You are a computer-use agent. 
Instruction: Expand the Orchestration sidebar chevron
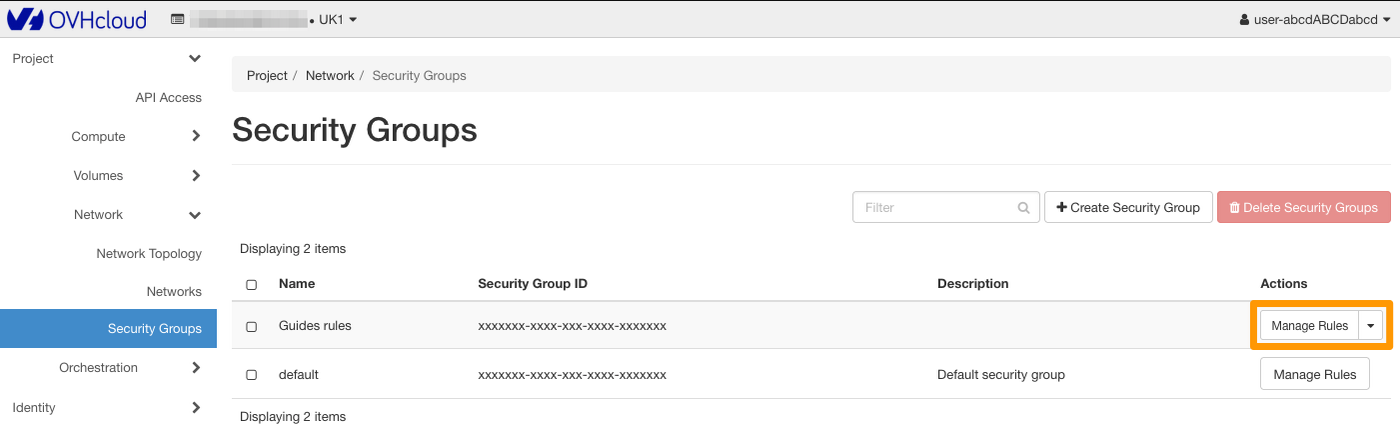(x=196, y=367)
